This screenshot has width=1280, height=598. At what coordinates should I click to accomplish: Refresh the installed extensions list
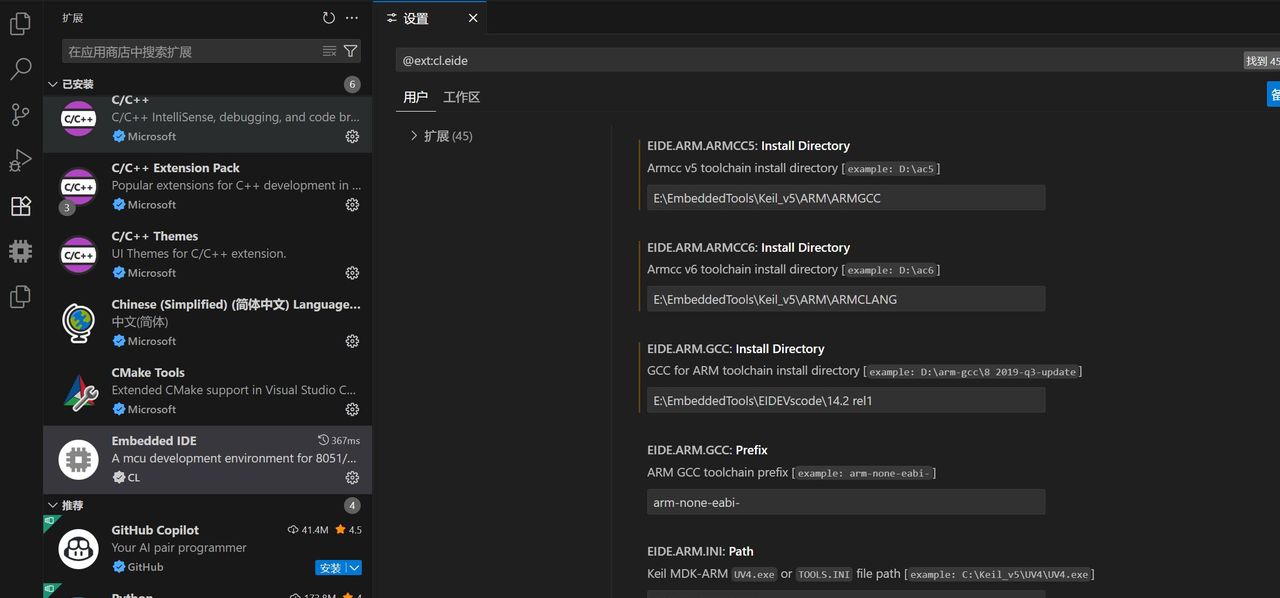point(328,17)
